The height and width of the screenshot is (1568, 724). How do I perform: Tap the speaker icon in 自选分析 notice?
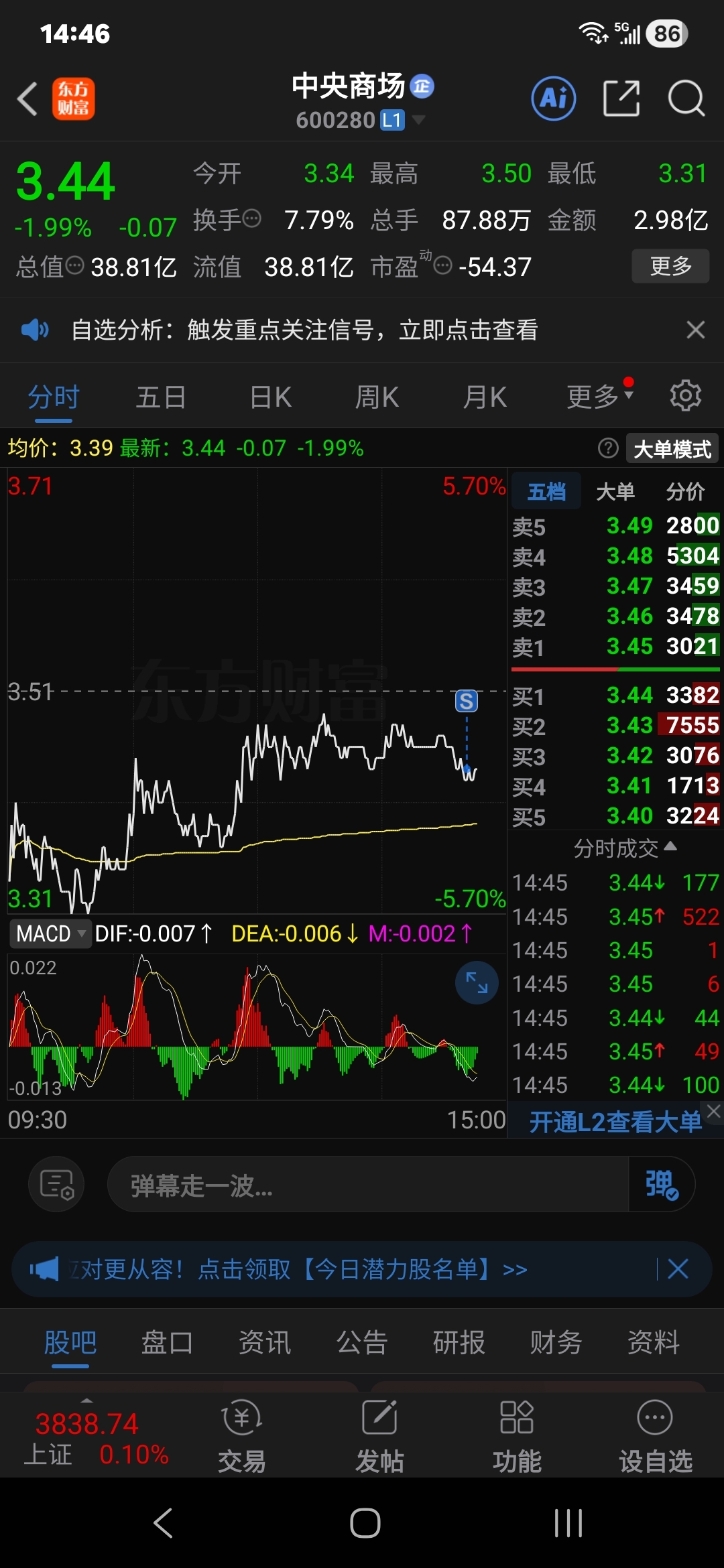(35, 330)
